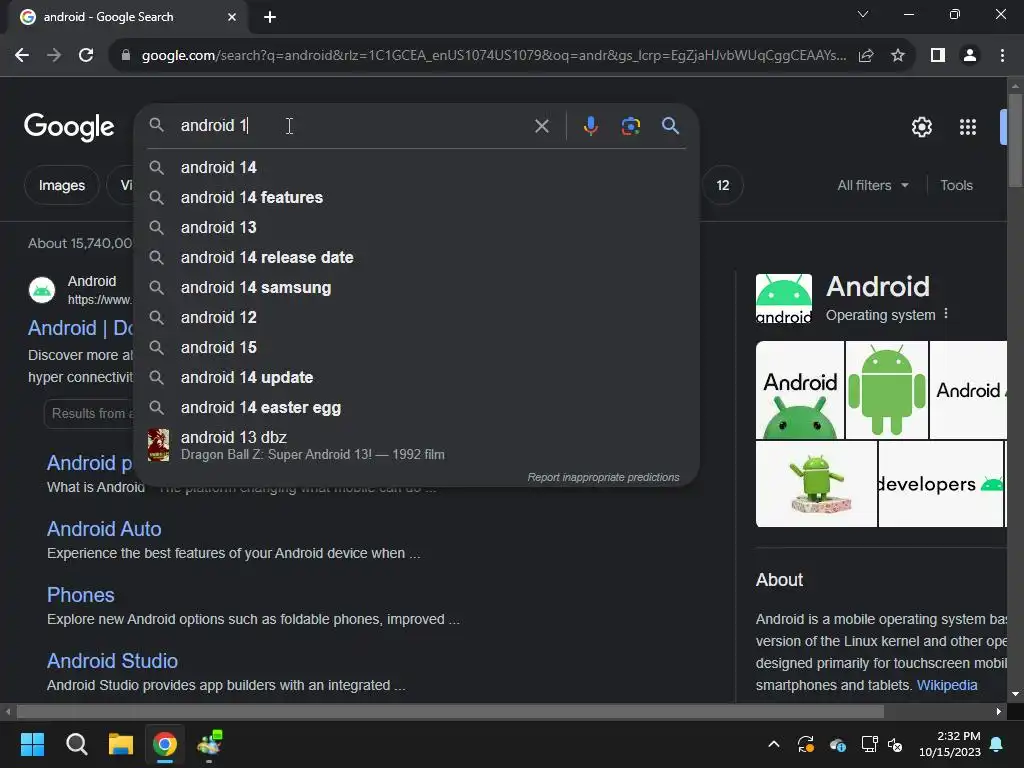Open Google apps grid
This screenshot has width=1024, height=768.
coord(967,127)
